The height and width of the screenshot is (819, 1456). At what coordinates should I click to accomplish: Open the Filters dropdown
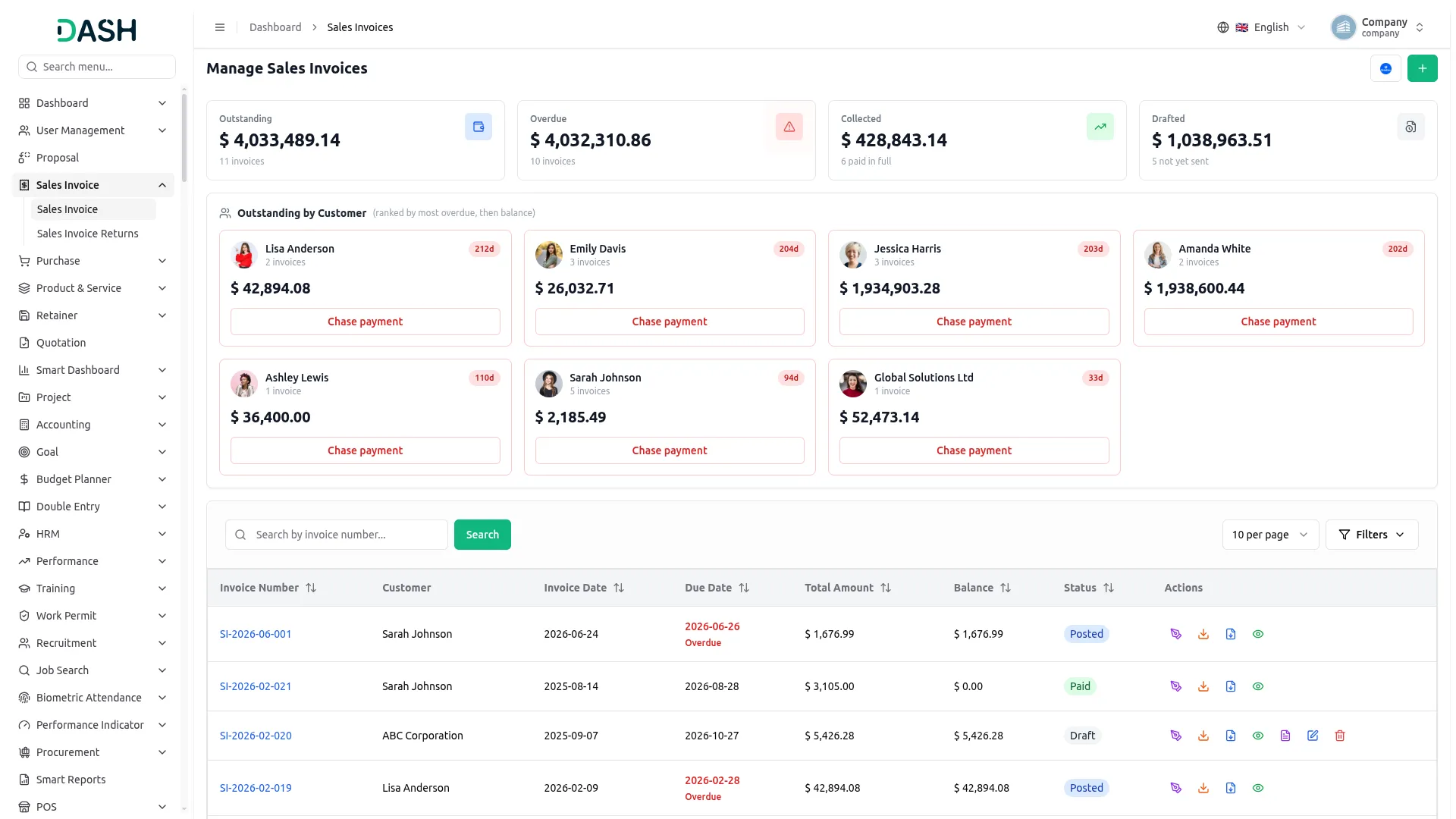tap(1371, 535)
